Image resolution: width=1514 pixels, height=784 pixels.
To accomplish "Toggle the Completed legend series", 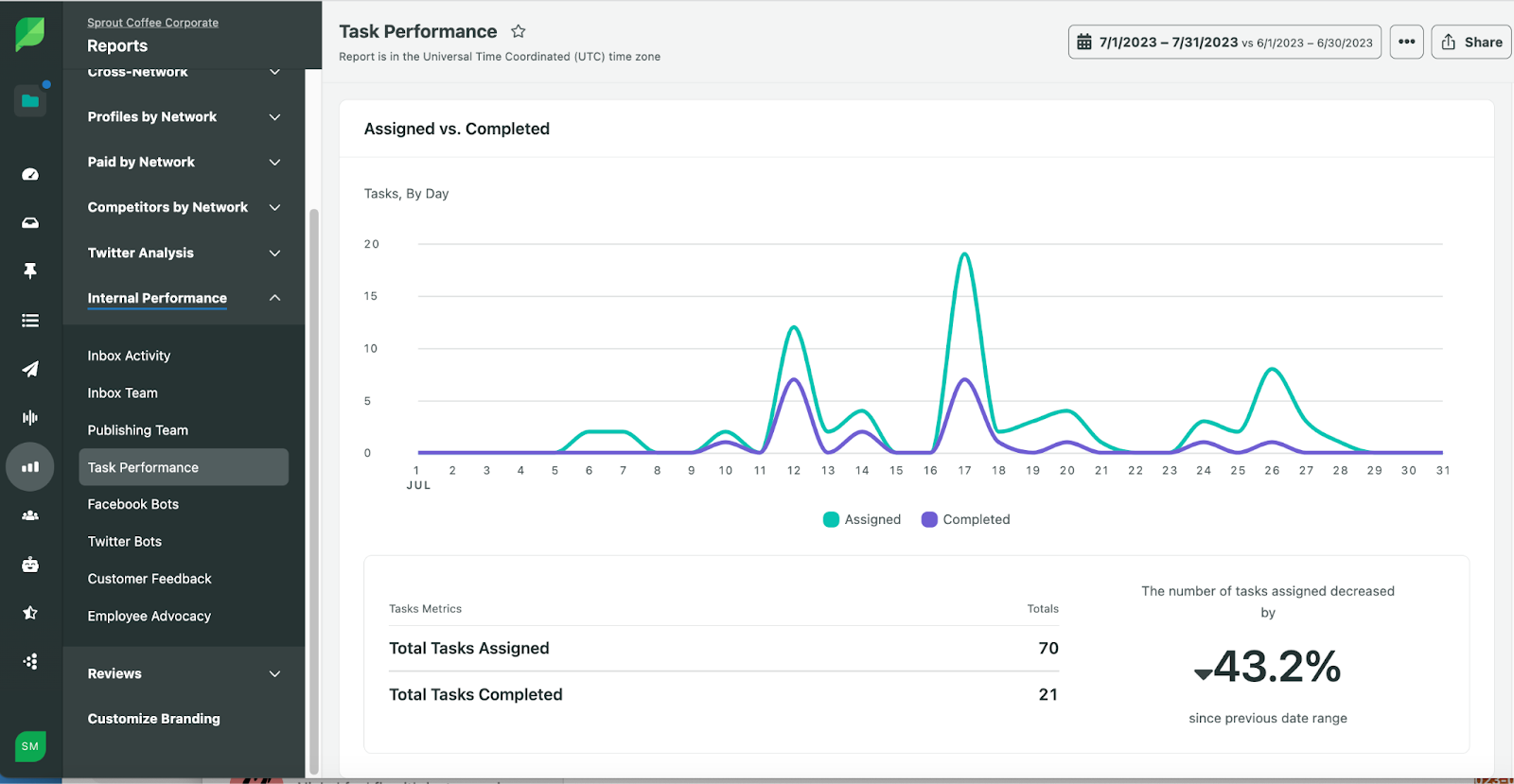I will point(965,519).
